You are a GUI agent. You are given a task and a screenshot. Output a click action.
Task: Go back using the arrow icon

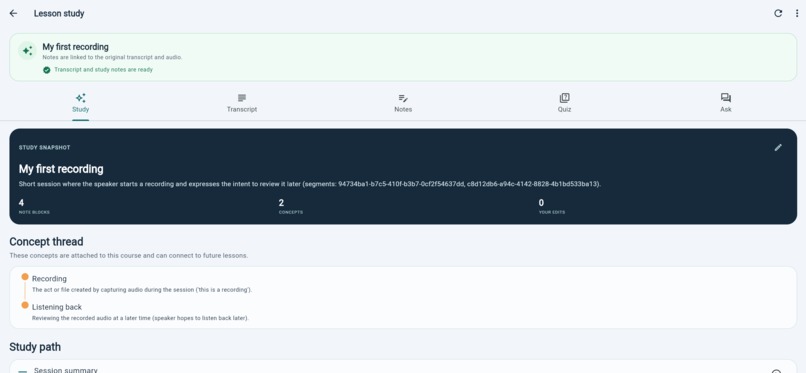point(13,13)
